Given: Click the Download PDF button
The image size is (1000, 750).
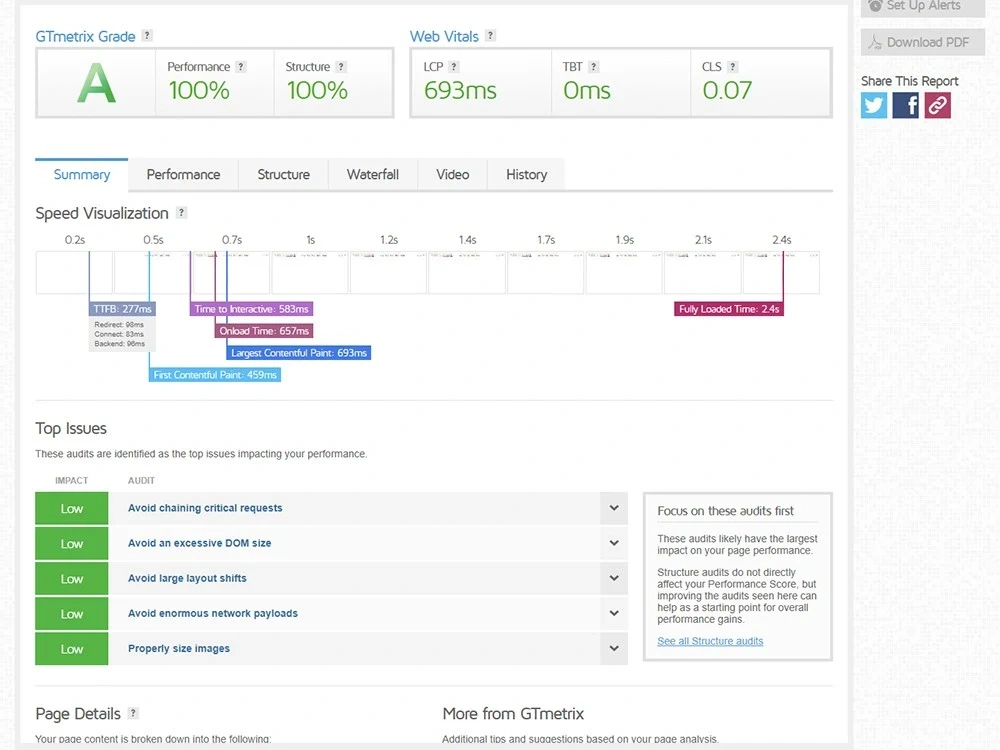Looking at the screenshot, I should [x=923, y=42].
